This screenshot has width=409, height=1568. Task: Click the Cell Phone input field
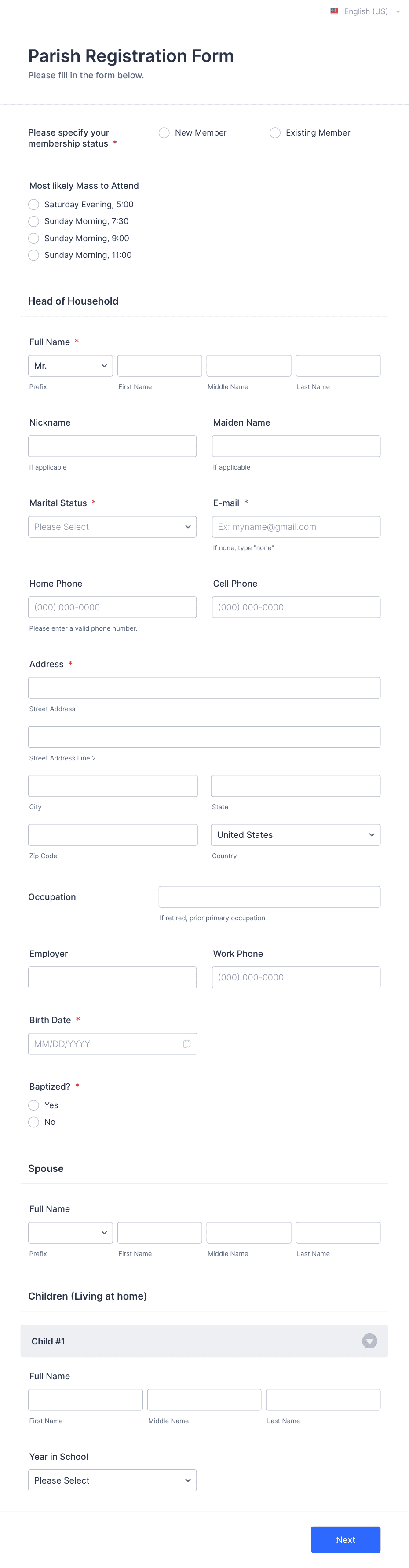[x=296, y=607]
